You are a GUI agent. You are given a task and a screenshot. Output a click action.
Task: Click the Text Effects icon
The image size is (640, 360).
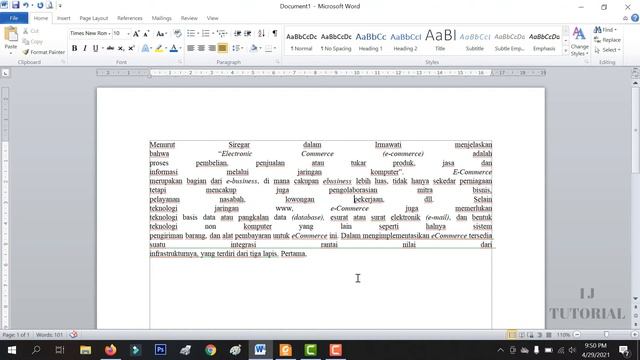[x=145, y=48]
